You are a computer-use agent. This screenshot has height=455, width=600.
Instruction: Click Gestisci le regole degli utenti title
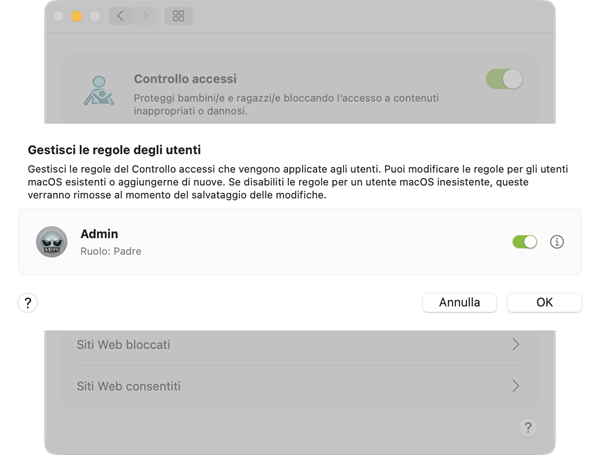114,150
